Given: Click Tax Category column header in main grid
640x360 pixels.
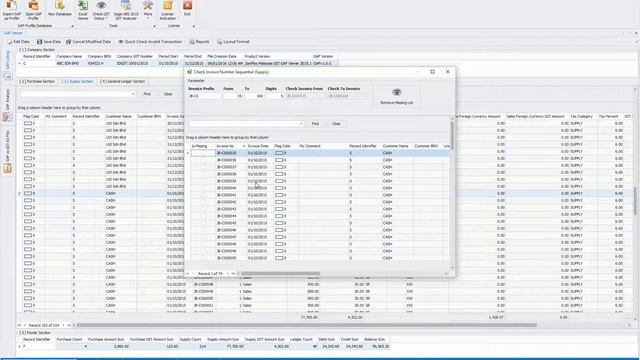Looking at the screenshot, I should click(x=581, y=116).
